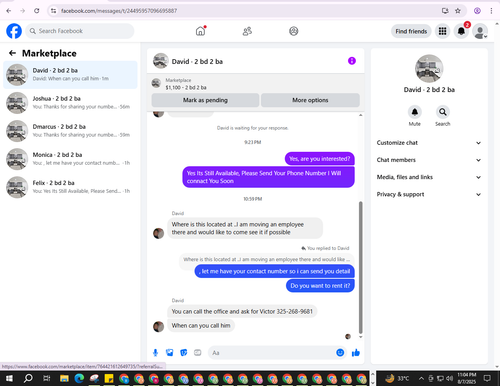Click the chat header David avatar
Screen dimensions: 500x386
click(160, 61)
